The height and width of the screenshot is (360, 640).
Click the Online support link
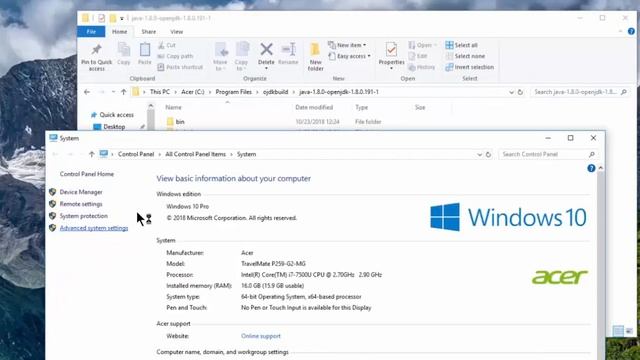click(260, 336)
